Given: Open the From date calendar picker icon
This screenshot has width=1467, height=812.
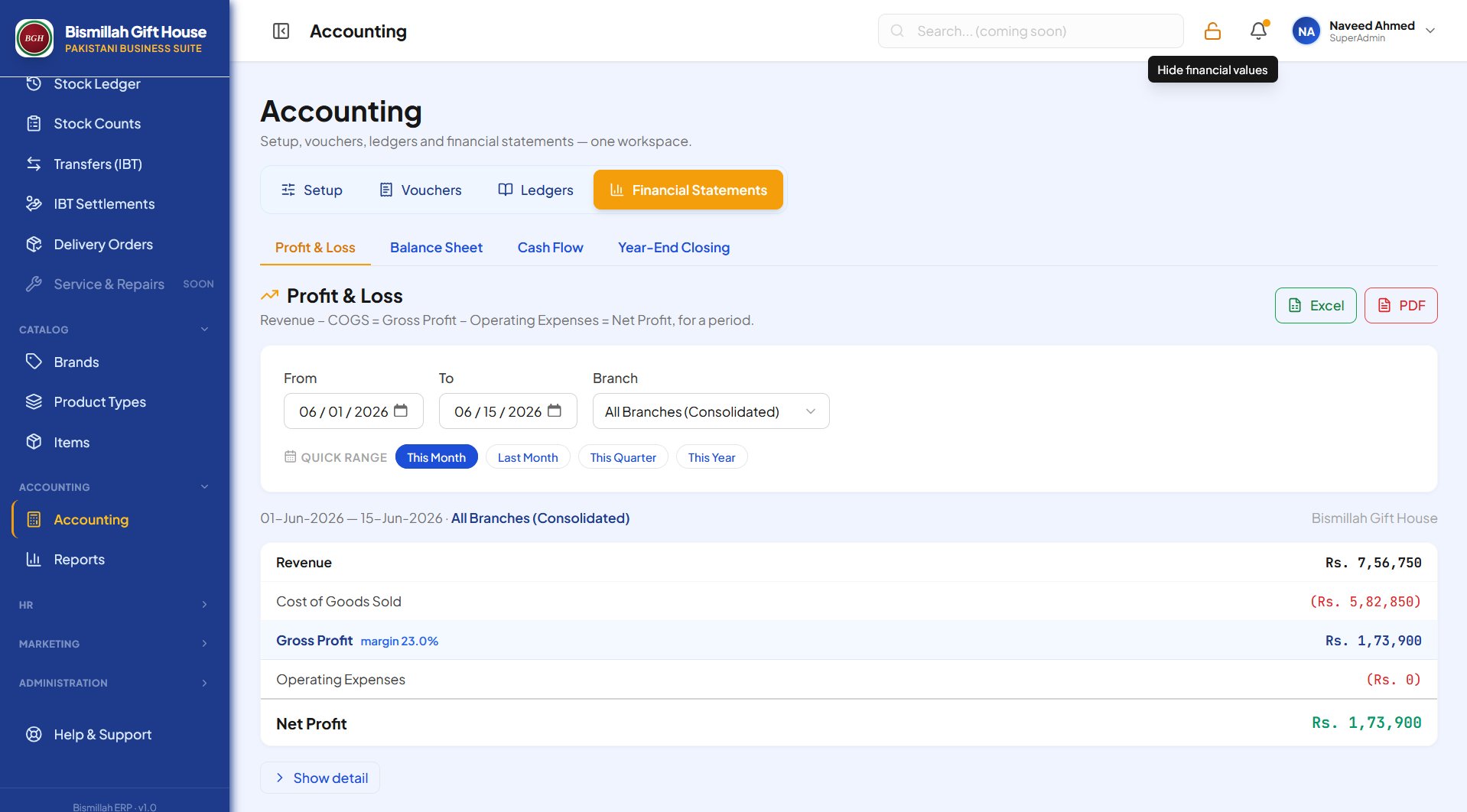Looking at the screenshot, I should point(401,411).
